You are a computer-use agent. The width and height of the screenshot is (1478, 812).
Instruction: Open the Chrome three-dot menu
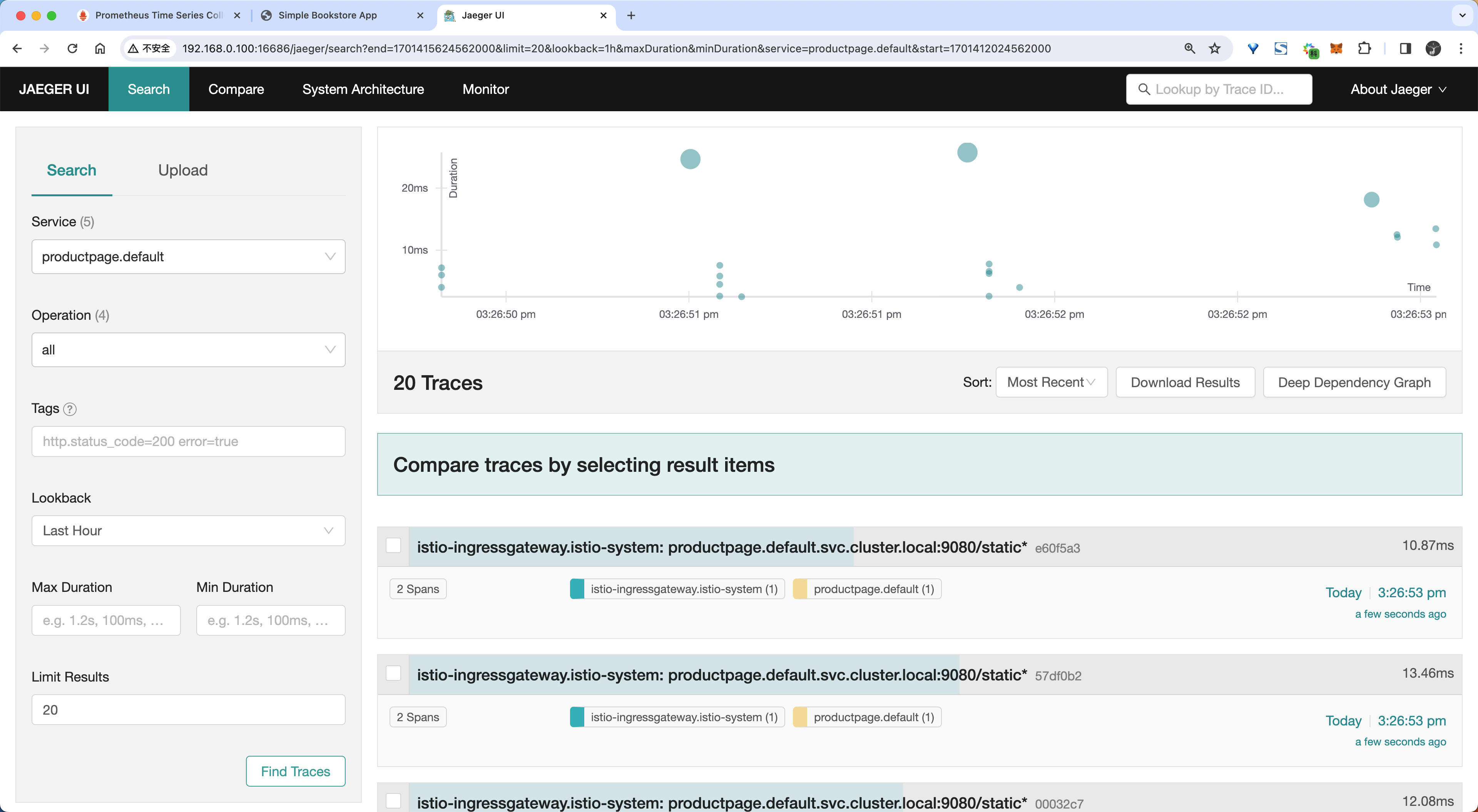coord(1461,49)
